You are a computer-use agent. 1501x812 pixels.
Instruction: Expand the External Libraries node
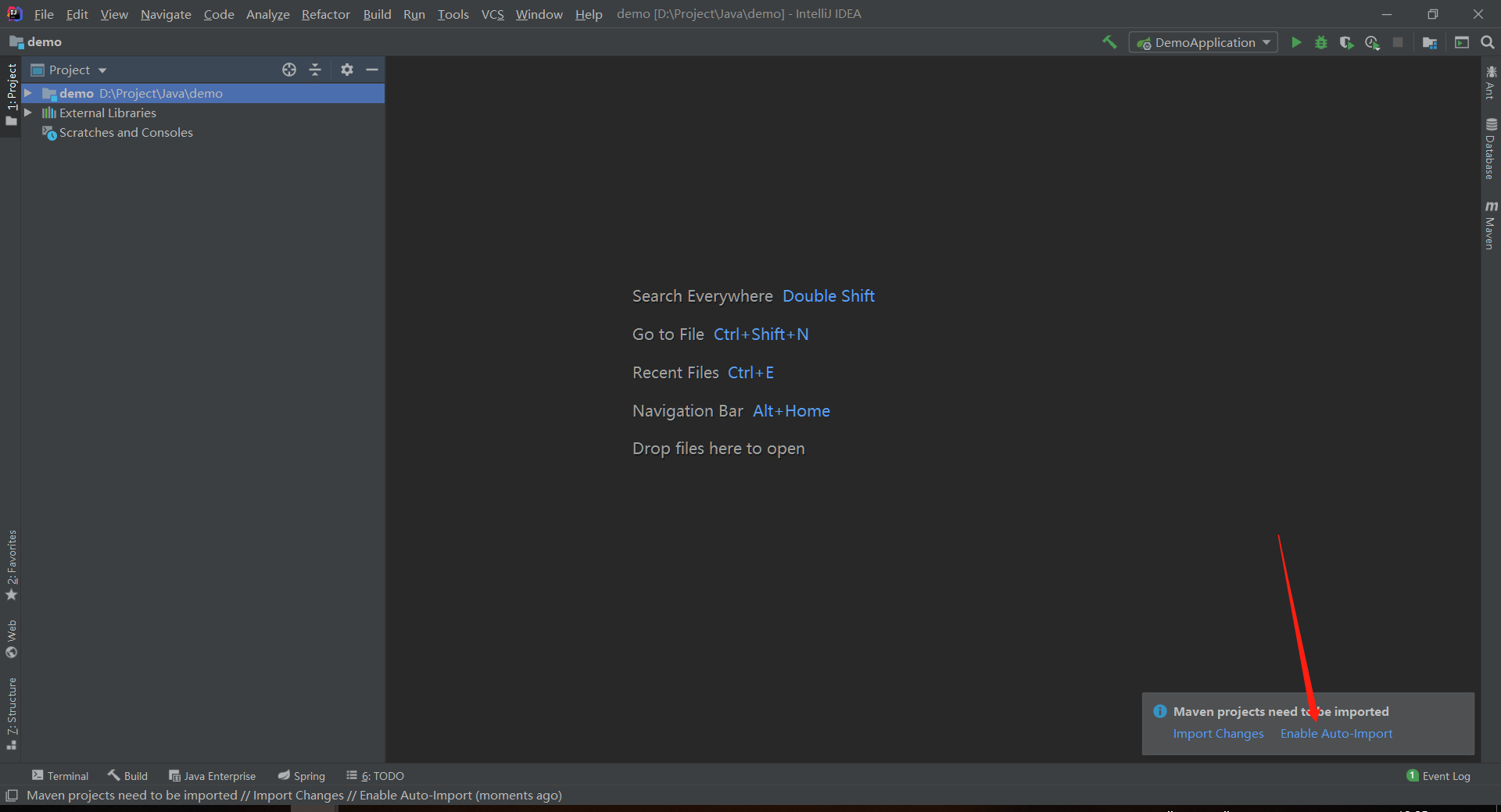click(x=28, y=113)
